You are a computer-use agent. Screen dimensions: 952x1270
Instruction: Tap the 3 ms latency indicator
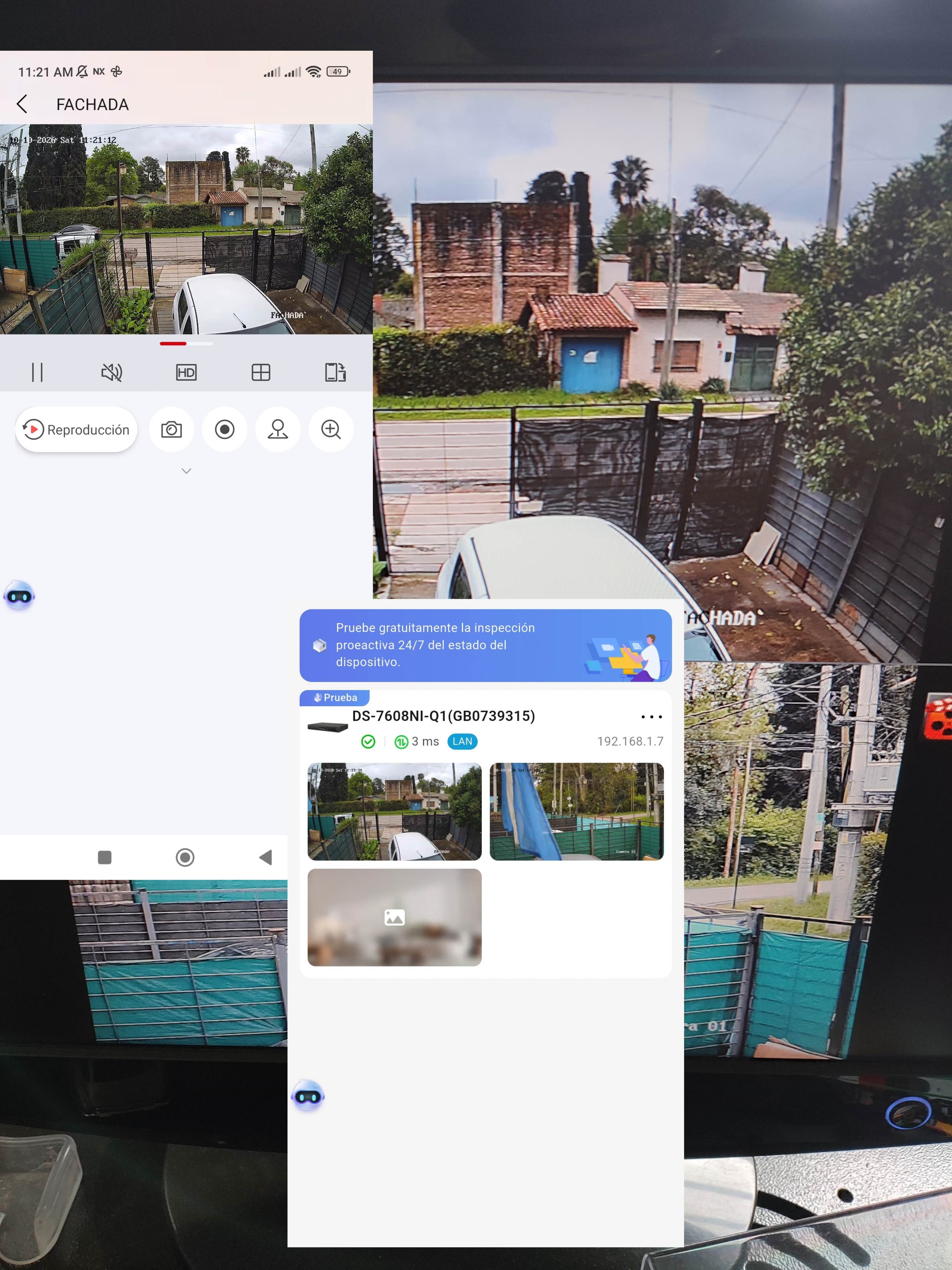[x=417, y=742]
